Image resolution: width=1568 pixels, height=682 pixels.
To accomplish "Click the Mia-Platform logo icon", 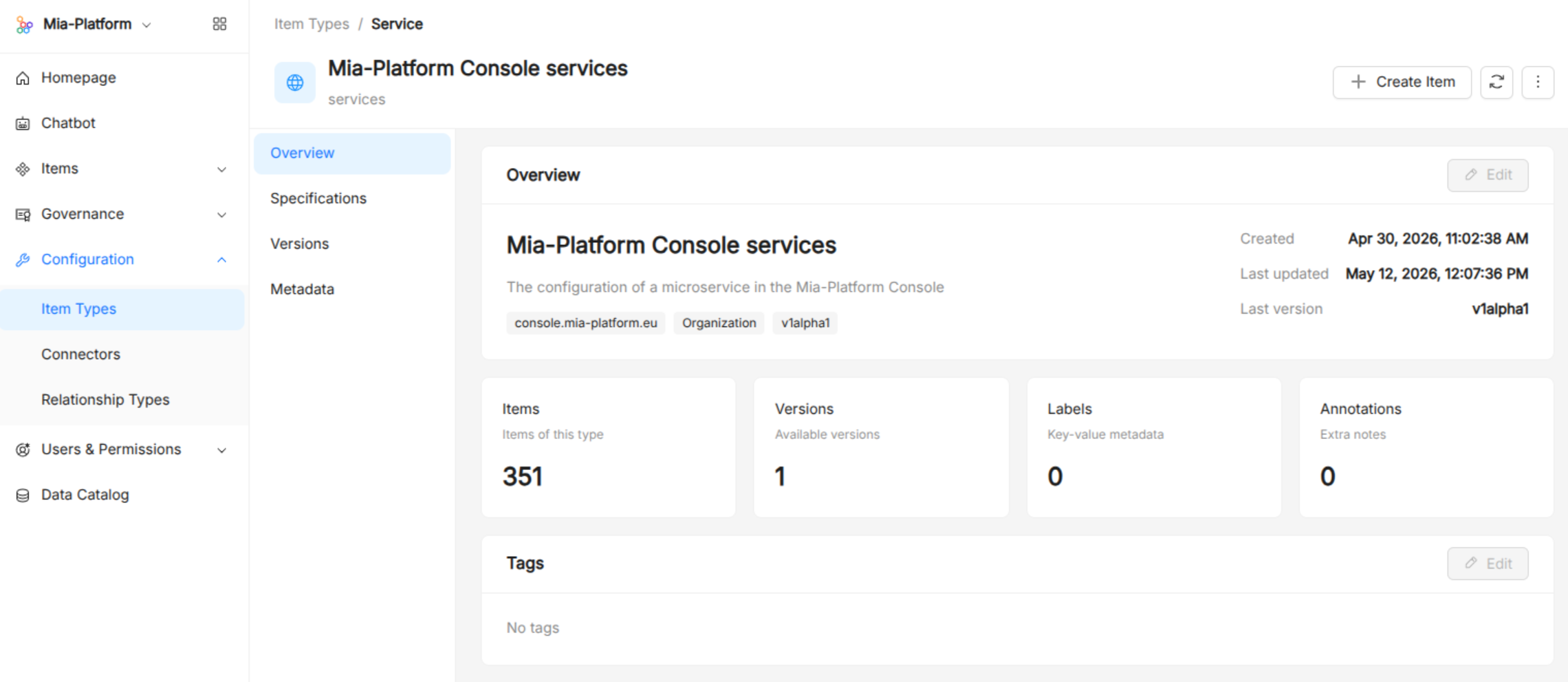I will [24, 25].
